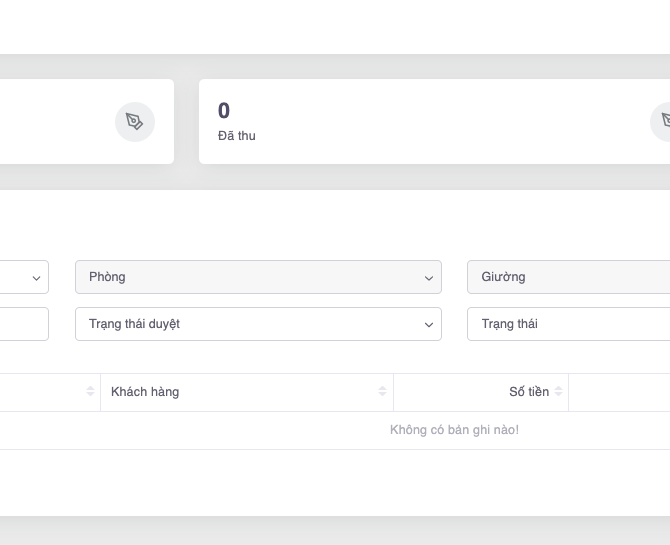
Task: Click the pen icon on the left summary card
Action: tap(134, 122)
